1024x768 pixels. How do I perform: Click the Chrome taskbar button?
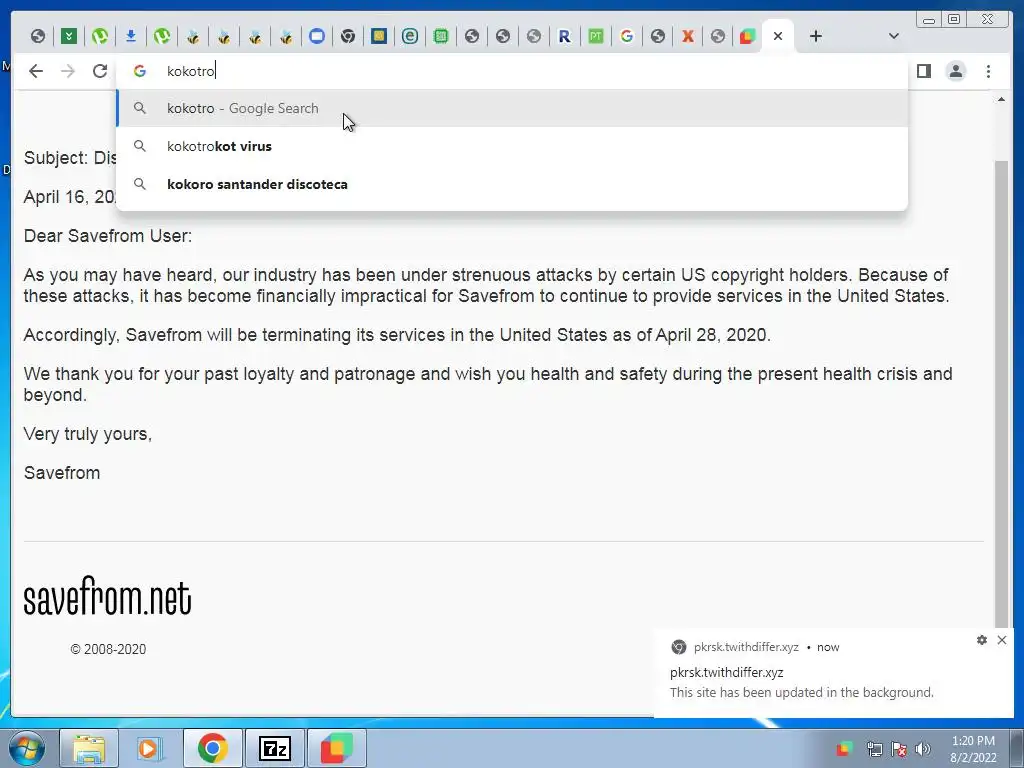(212, 748)
